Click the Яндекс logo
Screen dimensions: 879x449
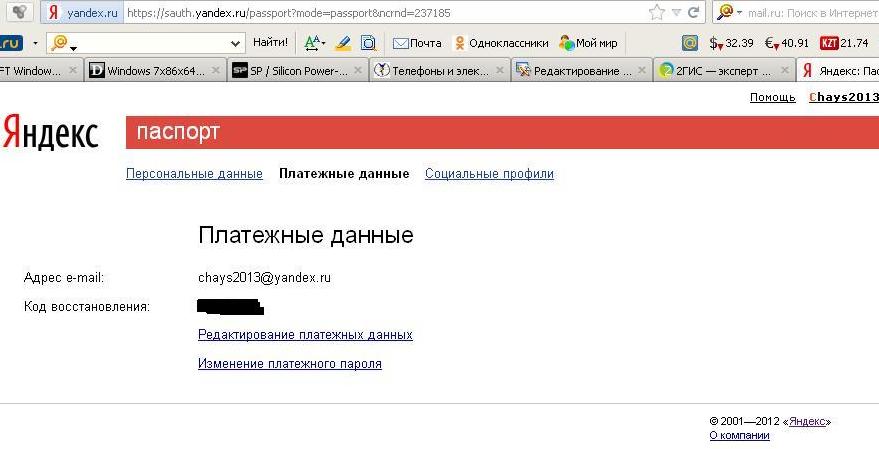[50, 132]
